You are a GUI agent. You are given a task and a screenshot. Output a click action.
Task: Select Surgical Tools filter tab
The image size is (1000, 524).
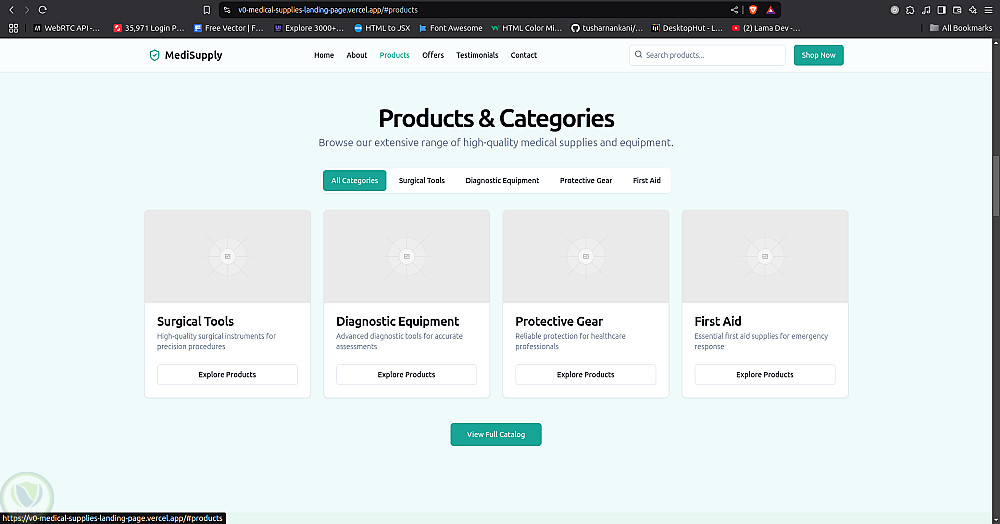click(422, 180)
